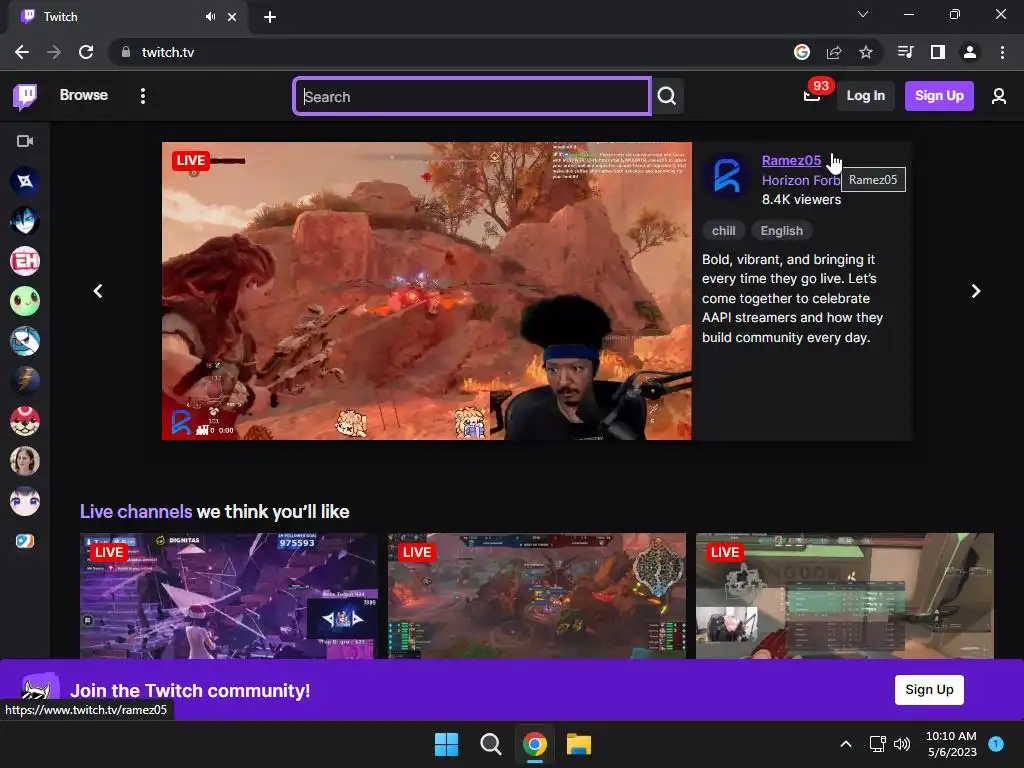1024x768 pixels.
Task: Open the Ramez05 channel link
Action: 791,161
